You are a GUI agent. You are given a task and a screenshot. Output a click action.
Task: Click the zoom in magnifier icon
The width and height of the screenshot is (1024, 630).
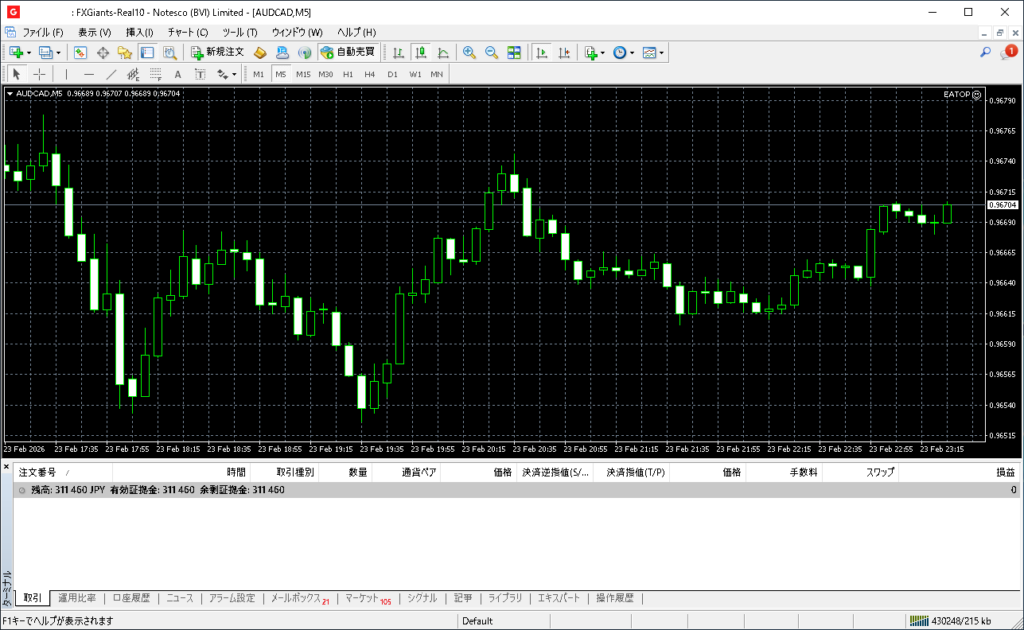tap(468, 52)
